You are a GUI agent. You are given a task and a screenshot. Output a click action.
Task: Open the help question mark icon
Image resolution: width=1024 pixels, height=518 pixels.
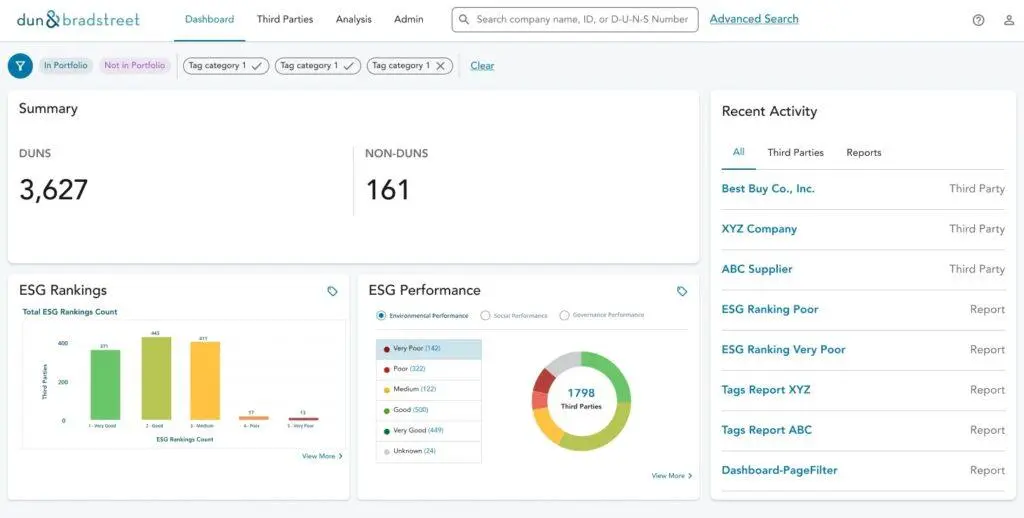point(978,20)
